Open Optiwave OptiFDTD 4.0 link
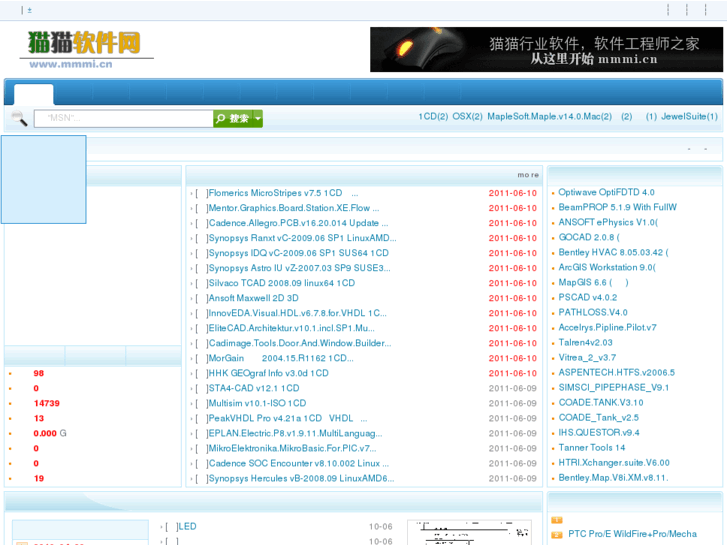This screenshot has height=545, width=727. [x=606, y=192]
